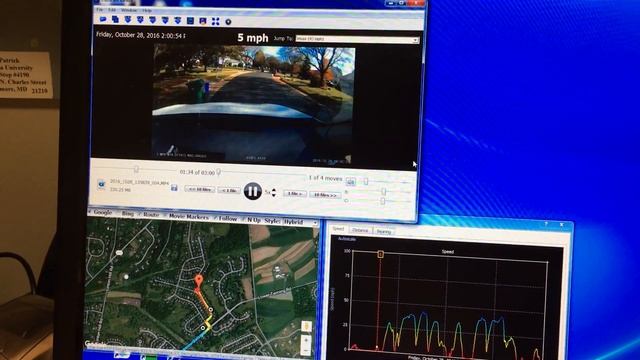Screen dimensions: 640x360
Task: Pause the video playback
Action: (x=253, y=191)
